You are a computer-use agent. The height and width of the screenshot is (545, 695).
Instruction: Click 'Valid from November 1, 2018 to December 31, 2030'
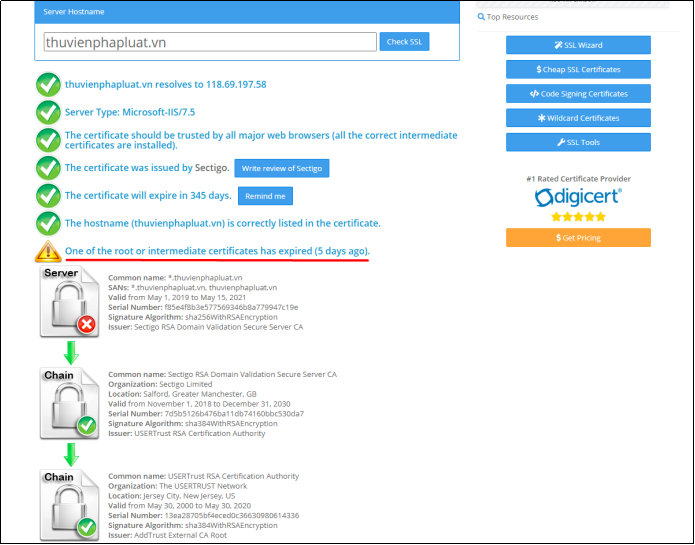pos(199,404)
